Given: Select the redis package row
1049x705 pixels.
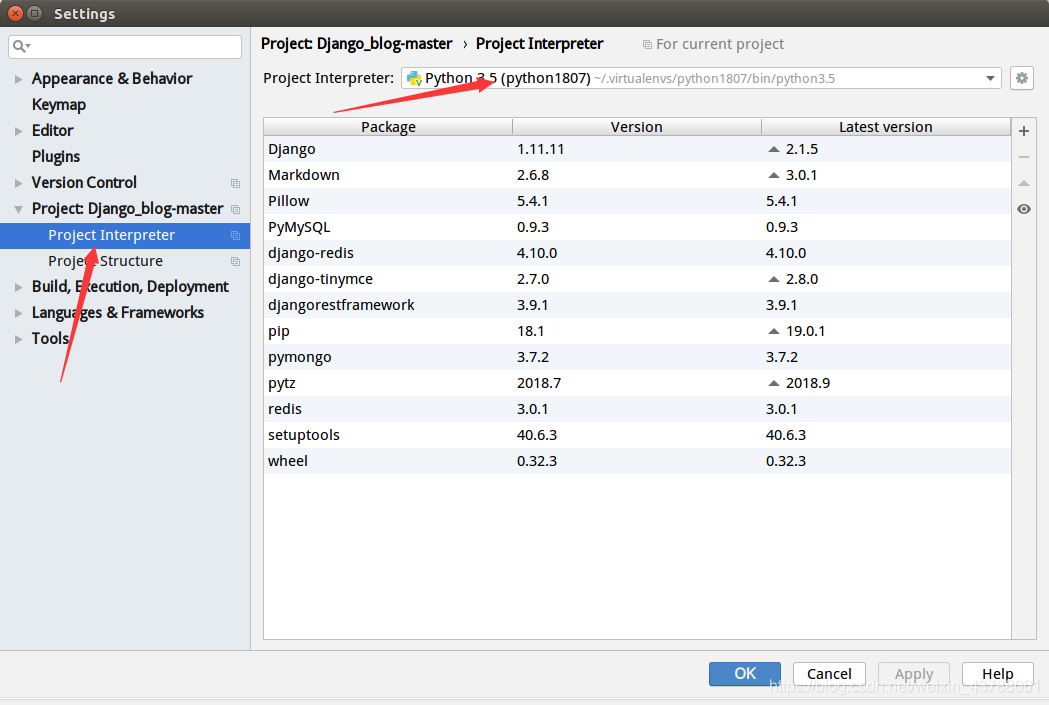Looking at the screenshot, I should 637,409.
